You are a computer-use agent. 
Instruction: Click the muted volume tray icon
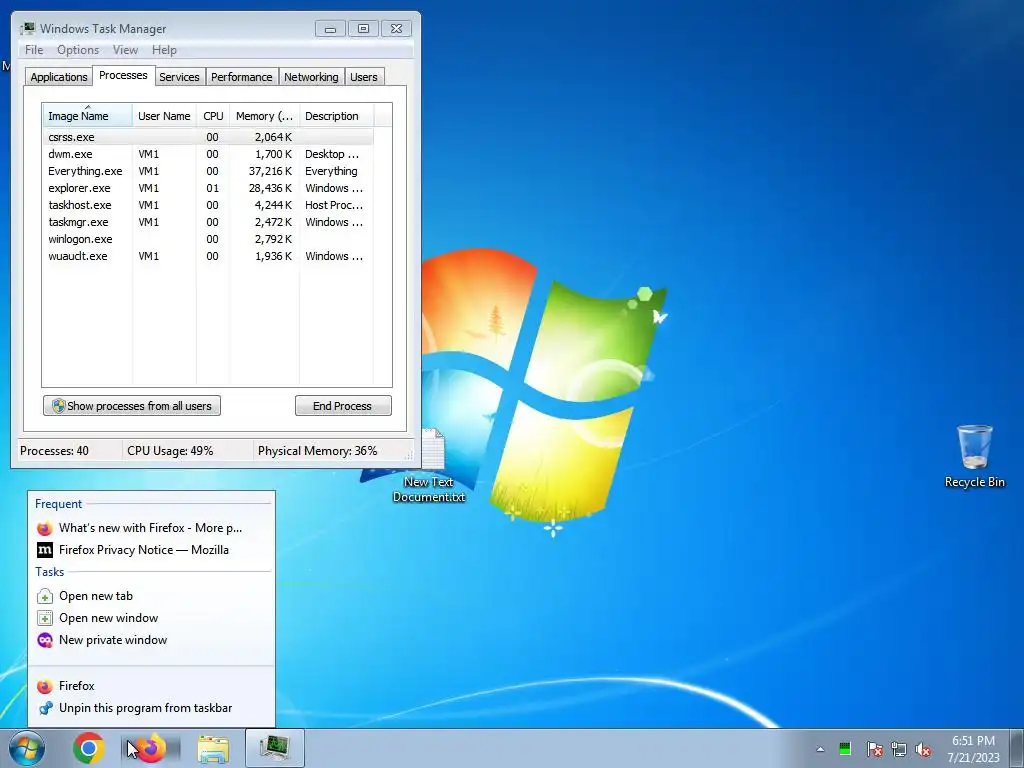pyautogui.click(x=923, y=749)
